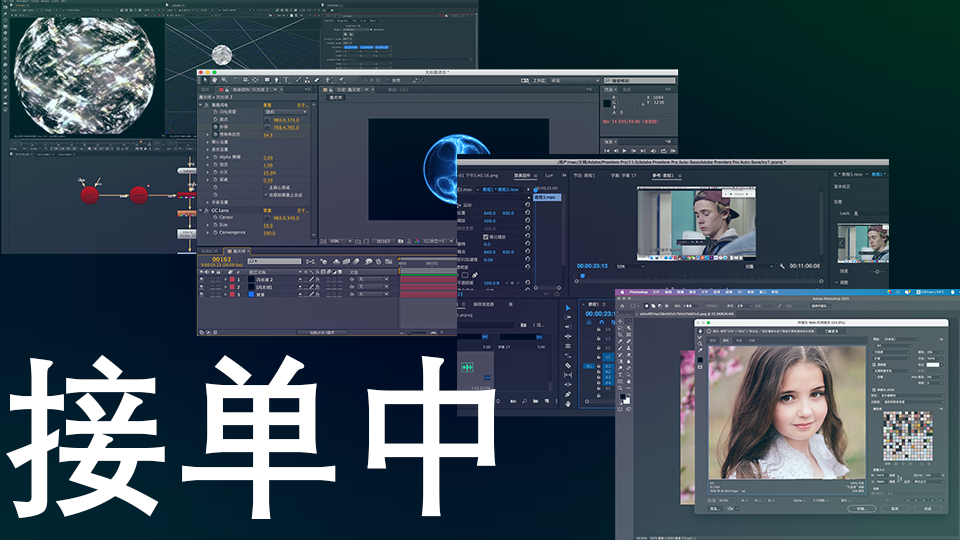Select the After Effects timeline composition tab
This screenshot has width=960, height=540.
point(238,251)
